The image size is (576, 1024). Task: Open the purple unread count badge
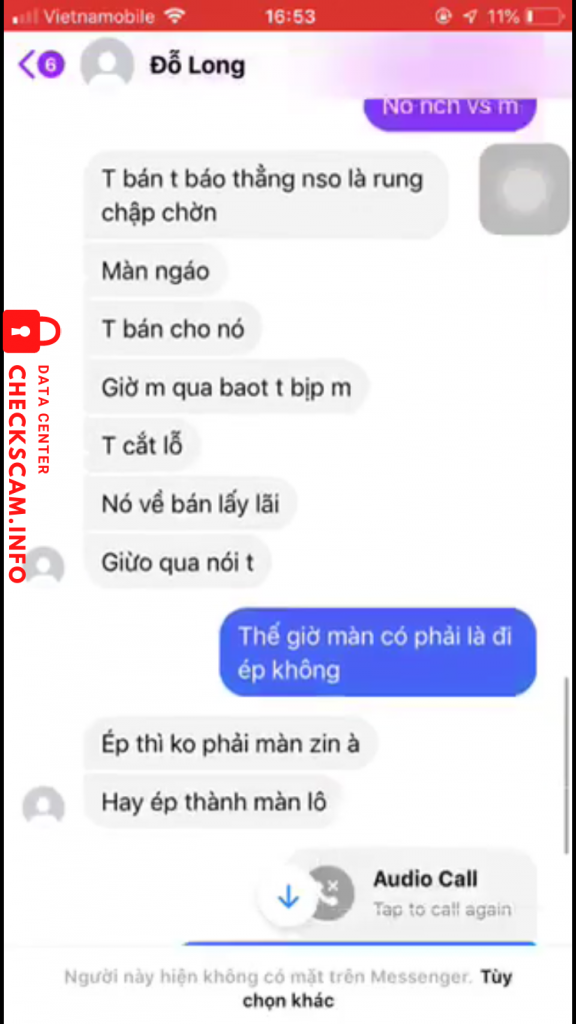point(52,65)
